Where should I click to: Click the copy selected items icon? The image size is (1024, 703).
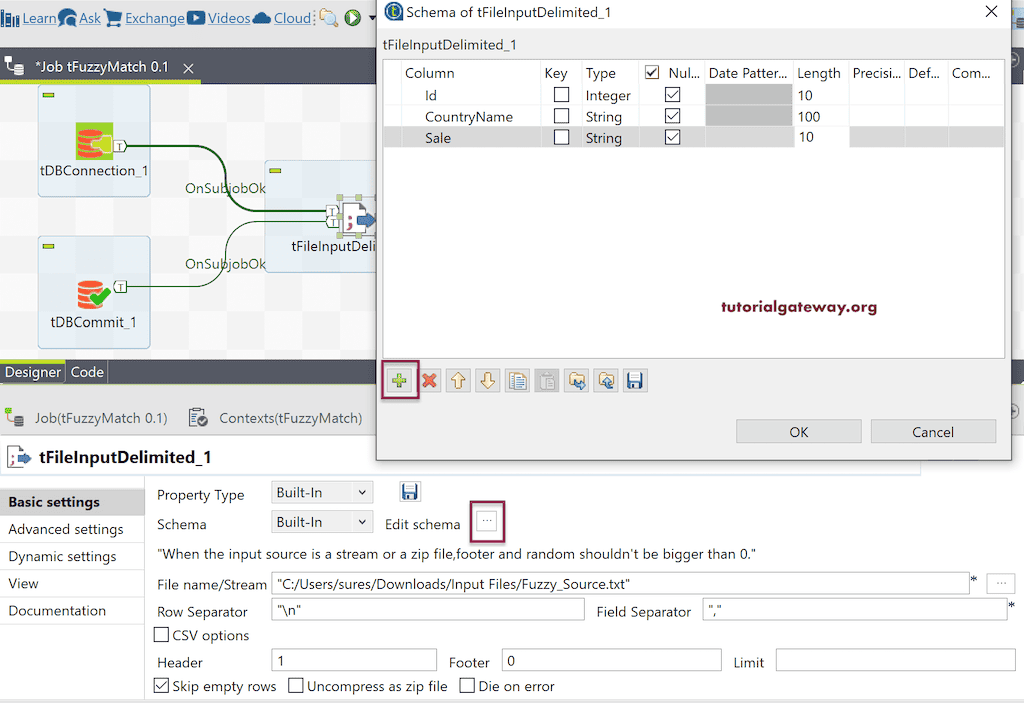pos(517,381)
